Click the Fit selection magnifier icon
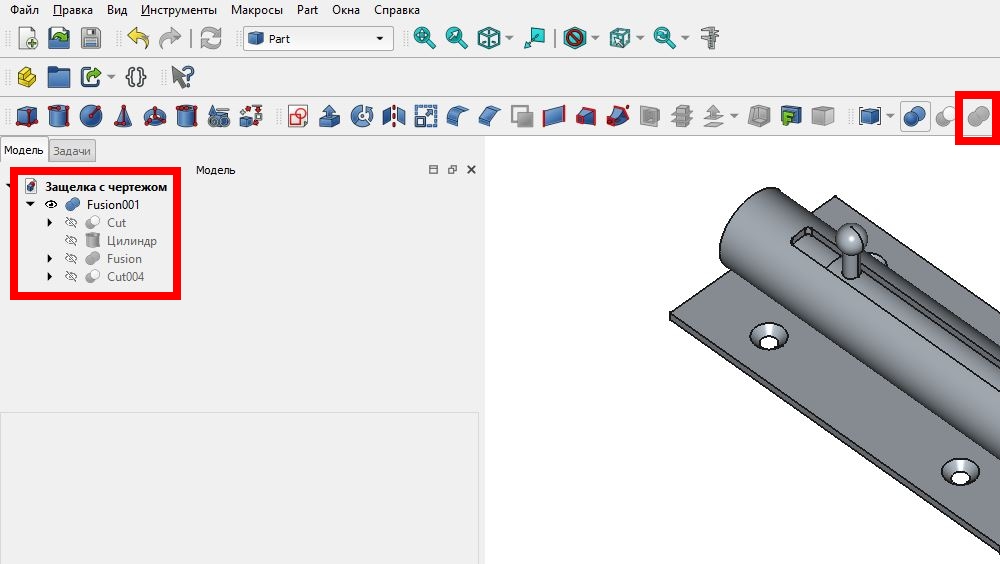The image size is (1000, 564). coord(456,38)
